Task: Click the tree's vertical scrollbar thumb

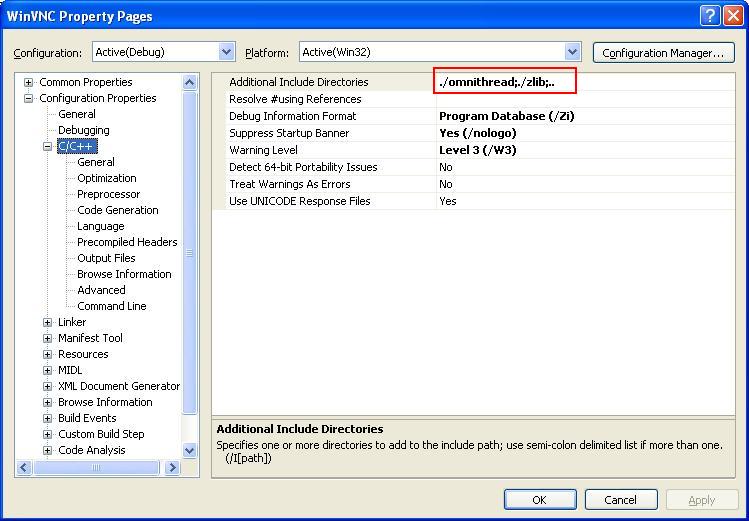Action: click(x=190, y=253)
